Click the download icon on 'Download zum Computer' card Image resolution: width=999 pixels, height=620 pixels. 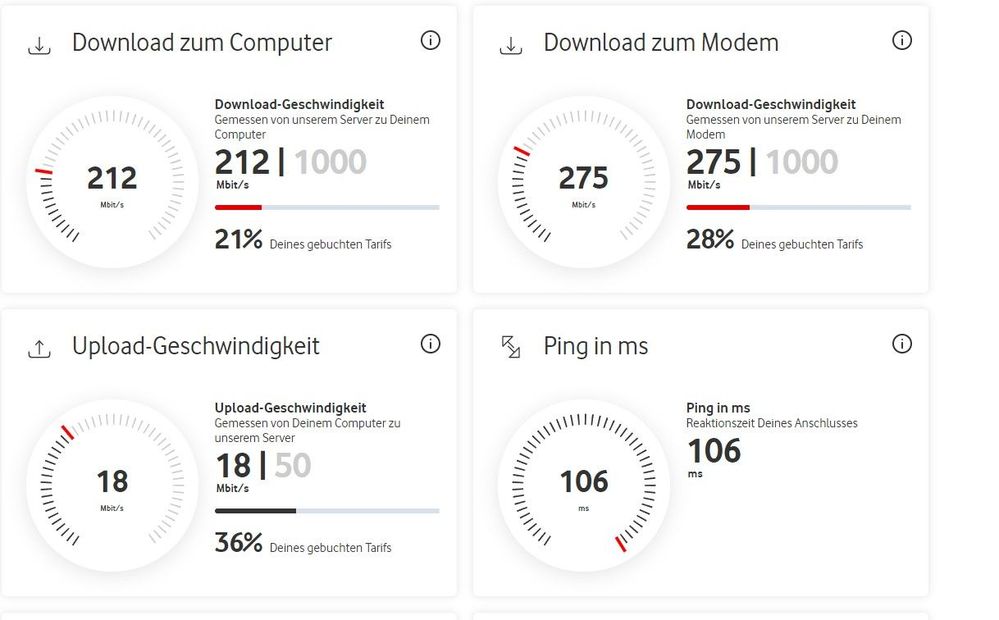(39, 42)
